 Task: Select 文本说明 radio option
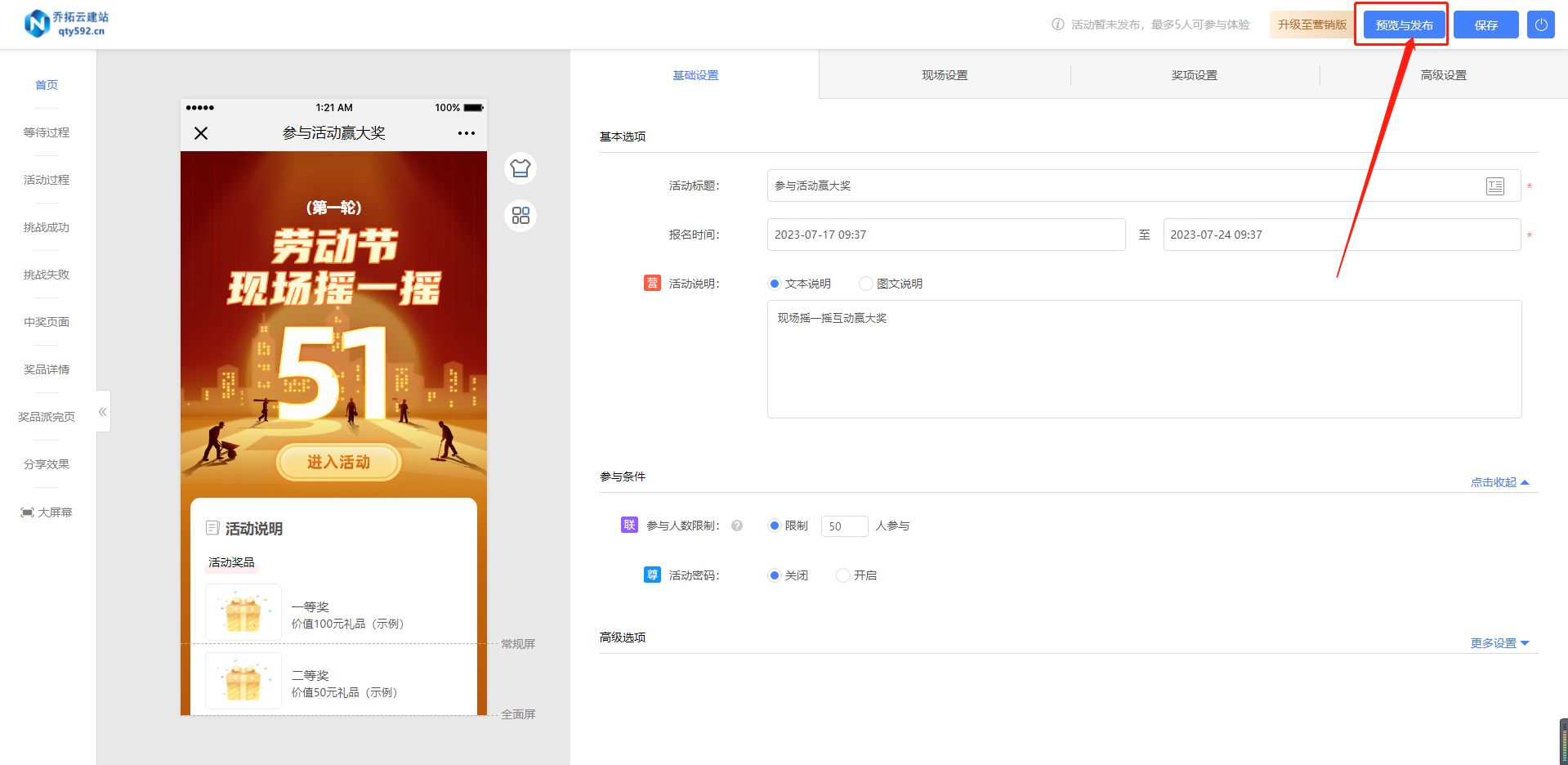pyautogui.click(x=774, y=284)
